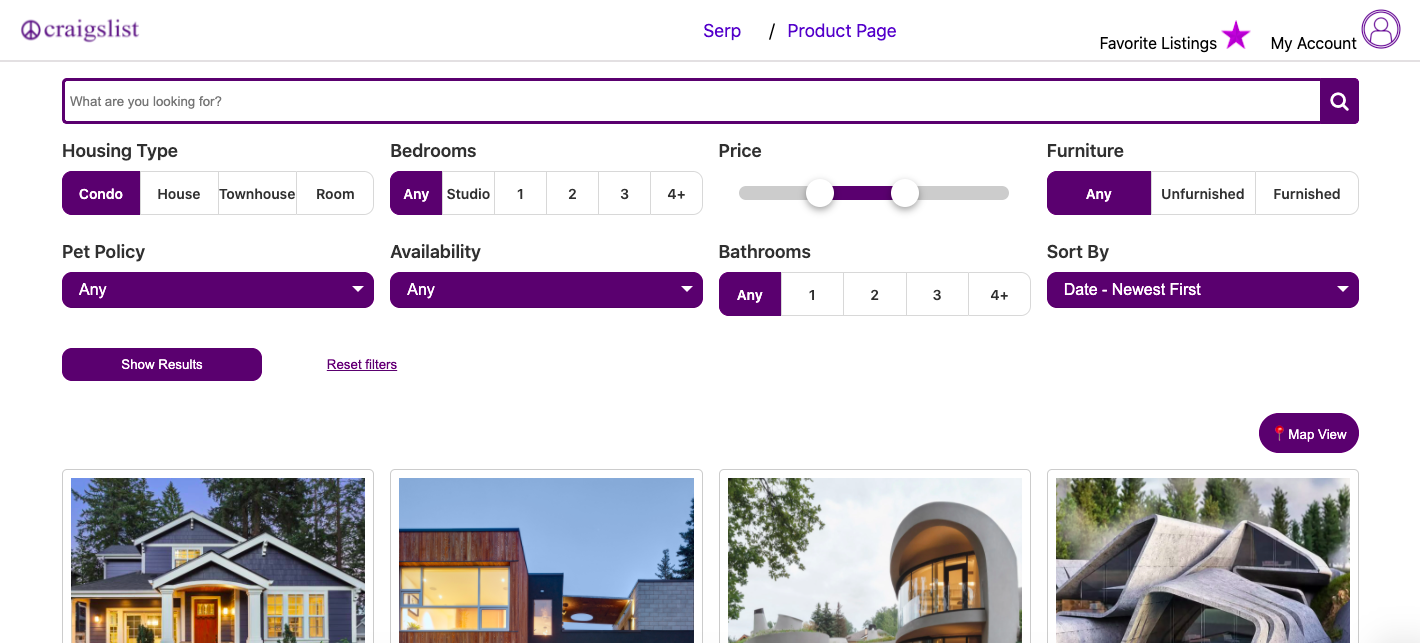Viewport: 1420px width, 643px height.
Task: Click the left Price slider handle
Action: 820,193
